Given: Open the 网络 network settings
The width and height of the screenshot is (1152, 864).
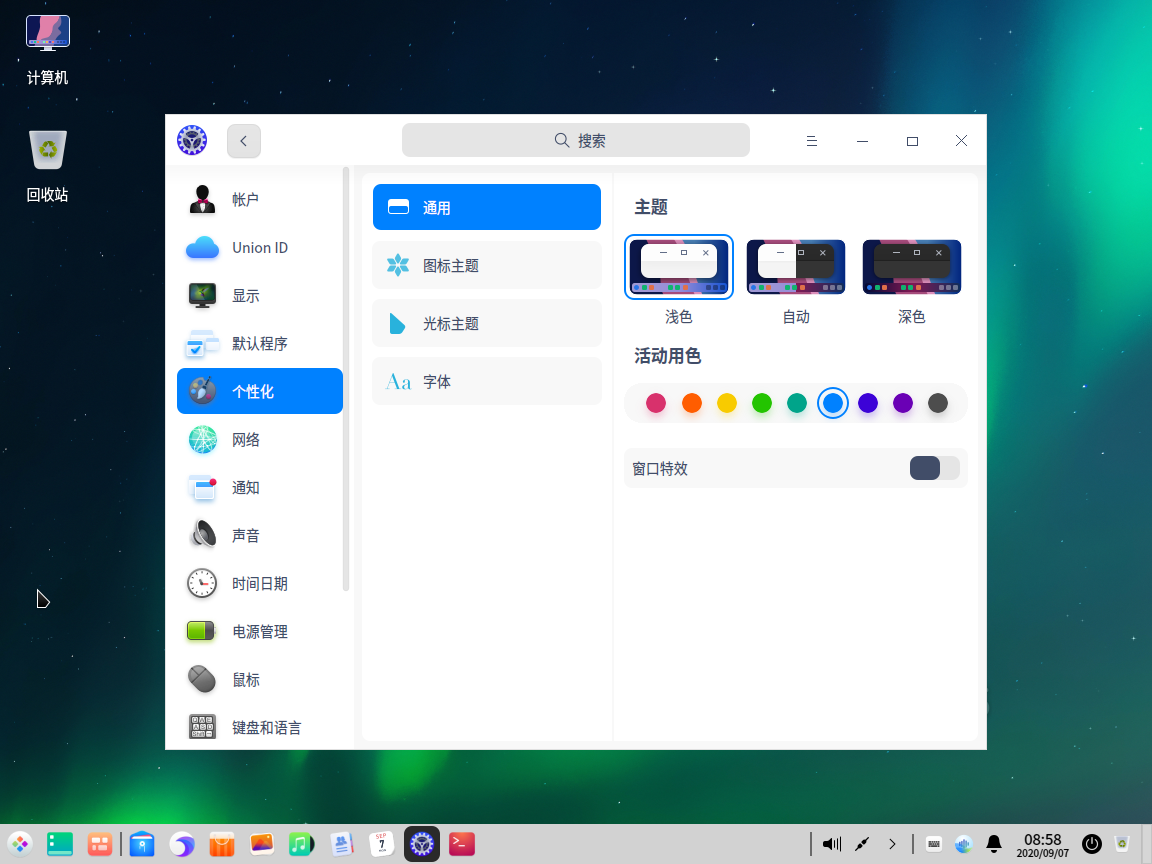Looking at the screenshot, I should click(x=259, y=439).
